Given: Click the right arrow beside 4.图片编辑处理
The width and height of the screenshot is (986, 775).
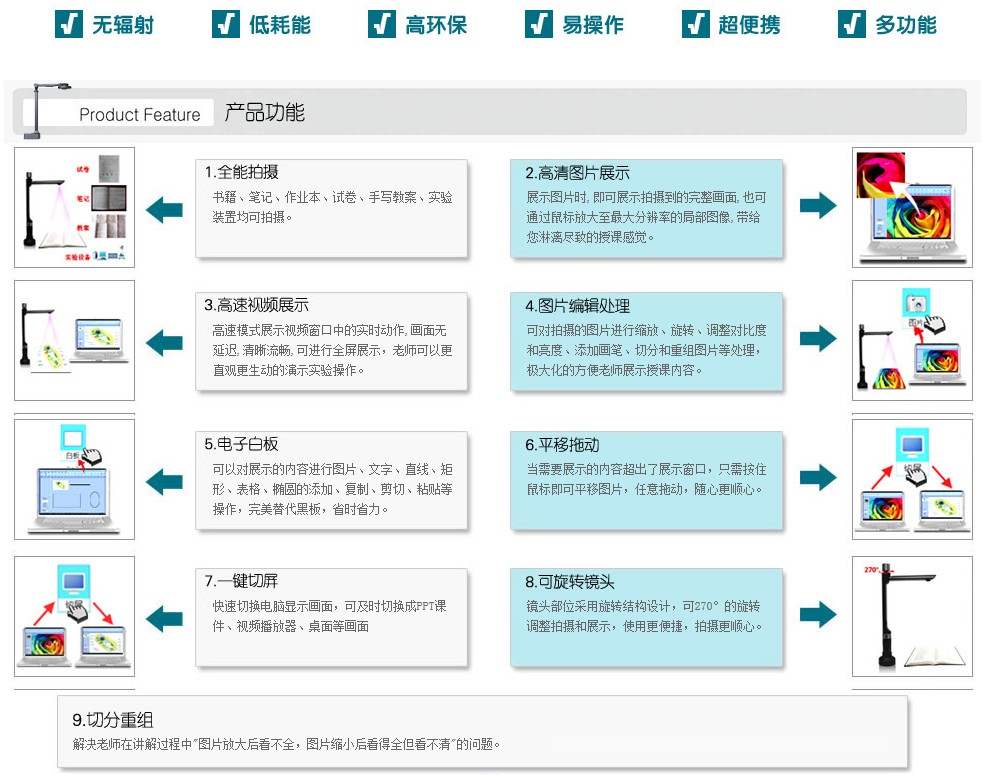Looking at the screenshot, I should click(x=818, y=339).
